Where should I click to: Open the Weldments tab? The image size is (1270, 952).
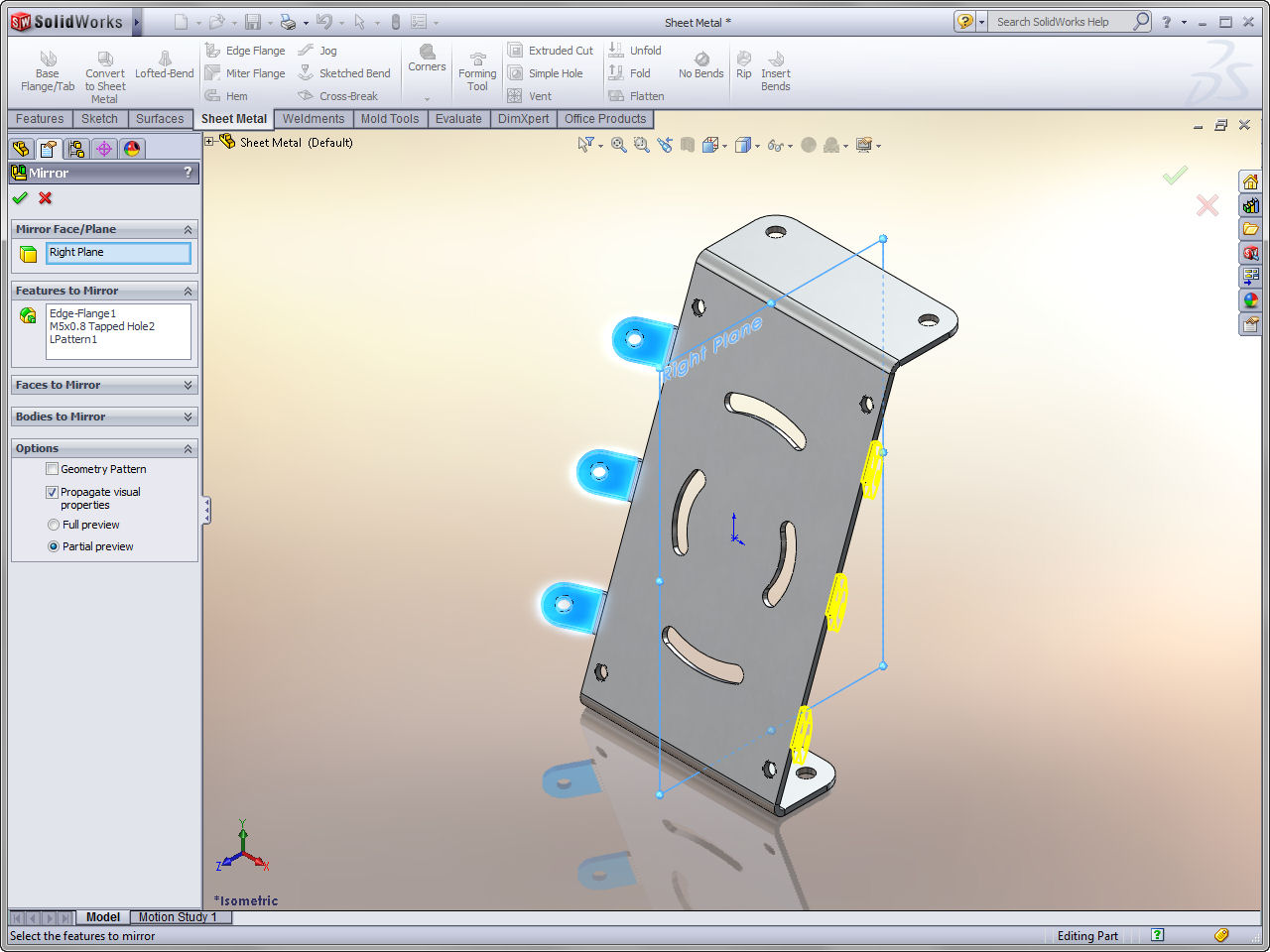(314, 119)
